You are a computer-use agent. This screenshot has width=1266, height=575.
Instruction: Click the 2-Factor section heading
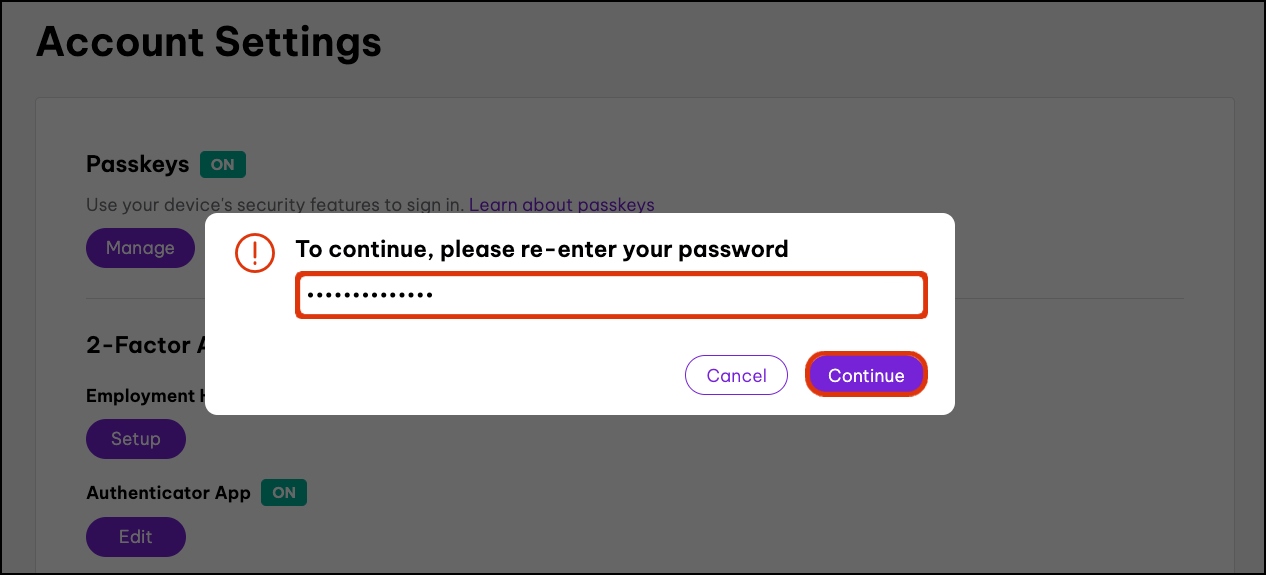[x=140, y=345]
